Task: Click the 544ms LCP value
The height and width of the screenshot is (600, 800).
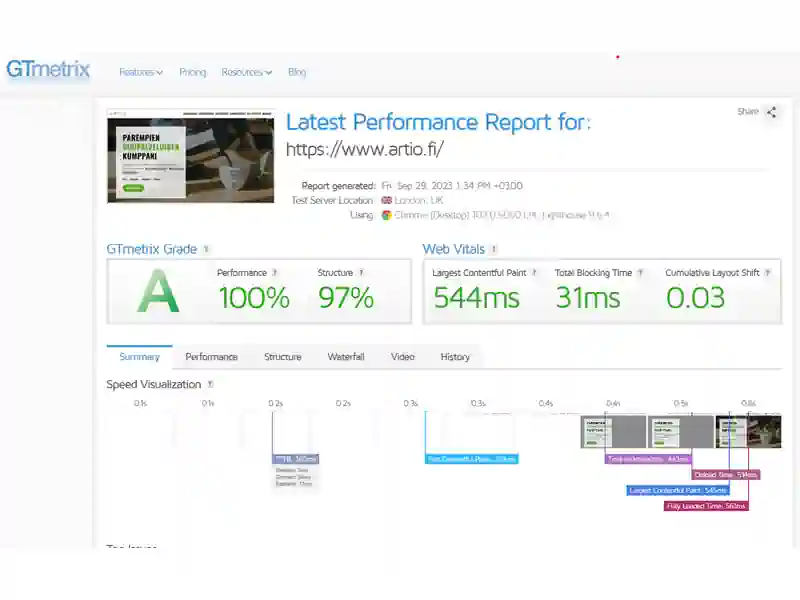Action: click(x=477, y=298)
